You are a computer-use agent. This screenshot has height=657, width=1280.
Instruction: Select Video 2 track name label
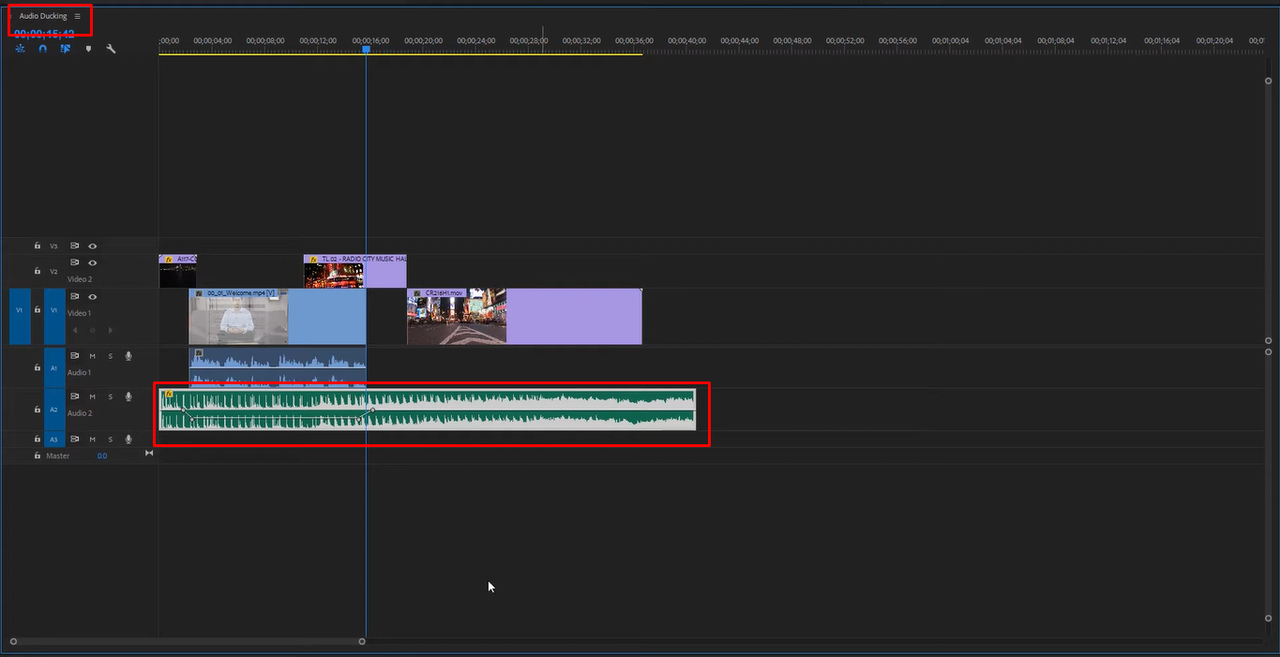[x=80, y=279]
